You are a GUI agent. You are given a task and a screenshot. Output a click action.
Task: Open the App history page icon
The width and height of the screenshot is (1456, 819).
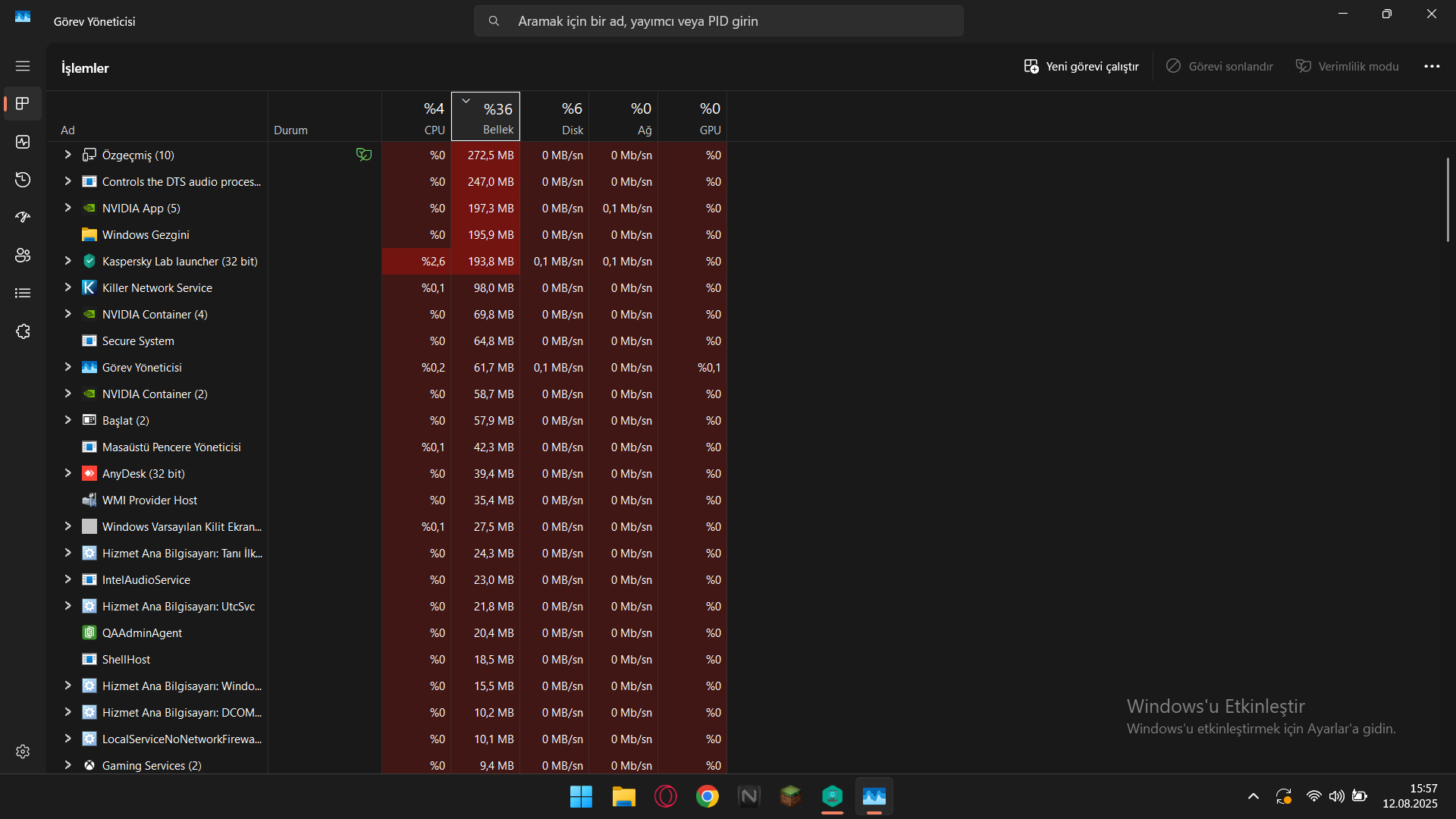23,180
